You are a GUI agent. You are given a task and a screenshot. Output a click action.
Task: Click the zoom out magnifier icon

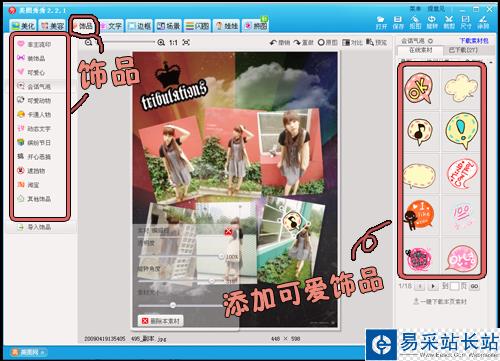pyautogui.click(x=88, y=42)
